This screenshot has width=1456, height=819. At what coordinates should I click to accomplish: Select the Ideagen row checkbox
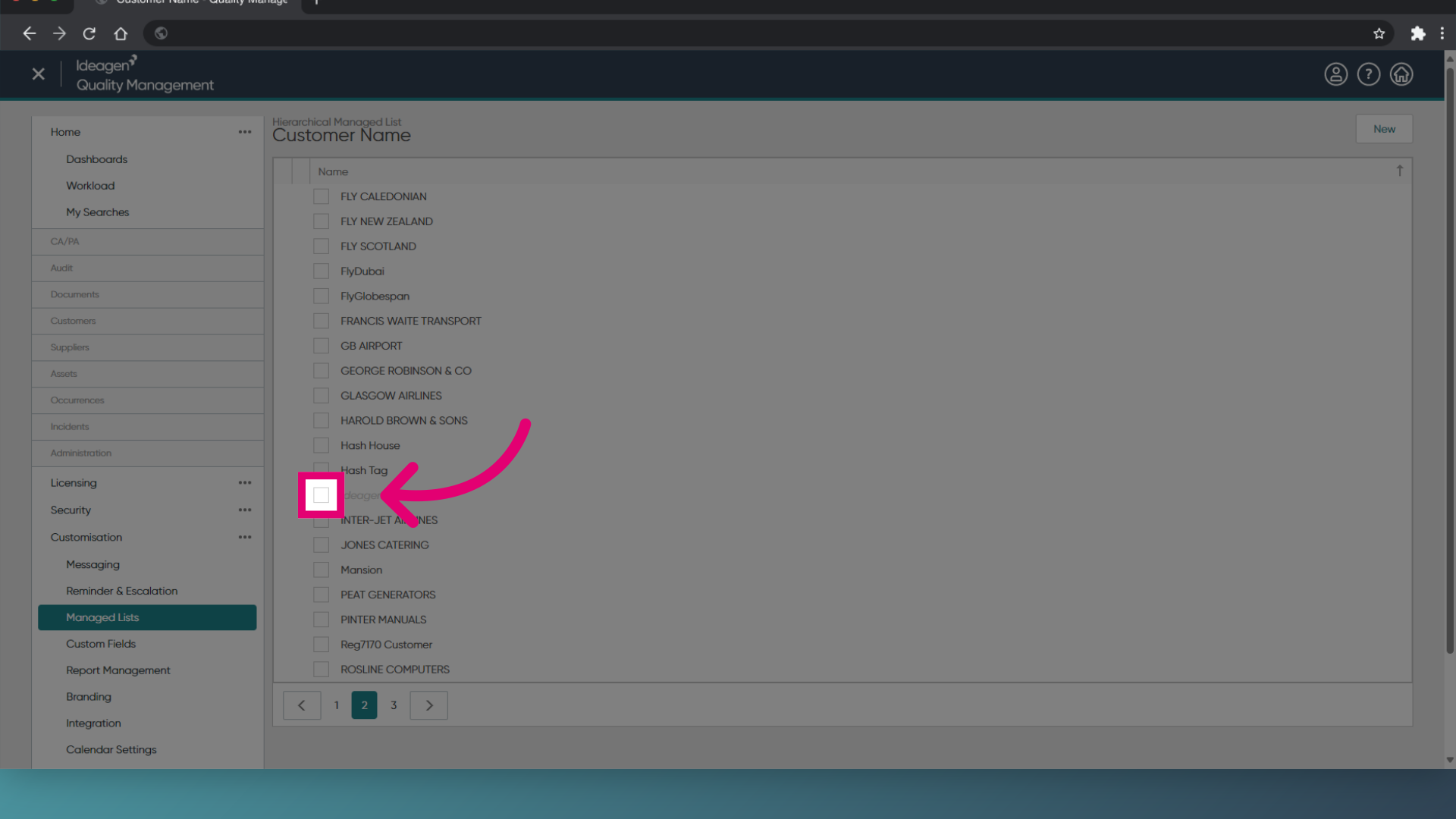tap(321, 495)
